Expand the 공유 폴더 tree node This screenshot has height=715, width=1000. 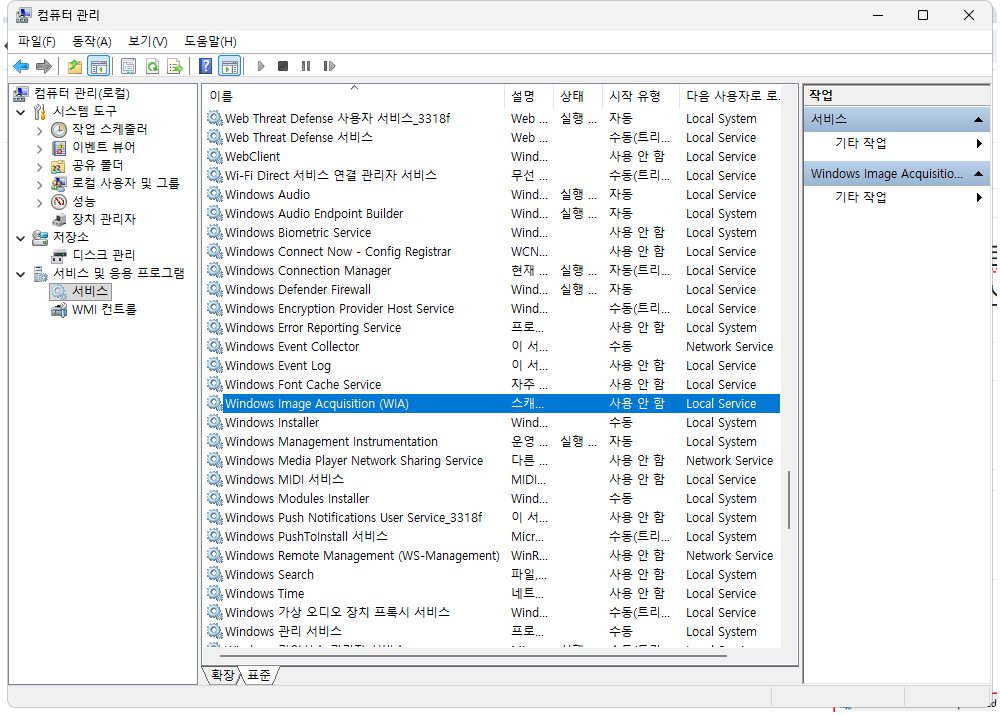pos(40,166)
